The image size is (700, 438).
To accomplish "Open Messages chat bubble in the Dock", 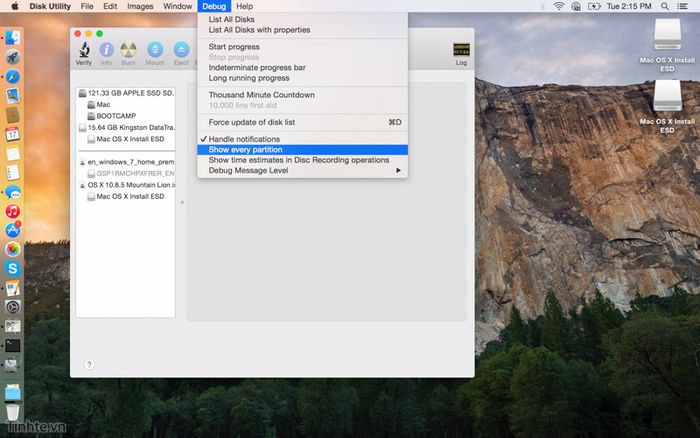I will click(12, 192).
